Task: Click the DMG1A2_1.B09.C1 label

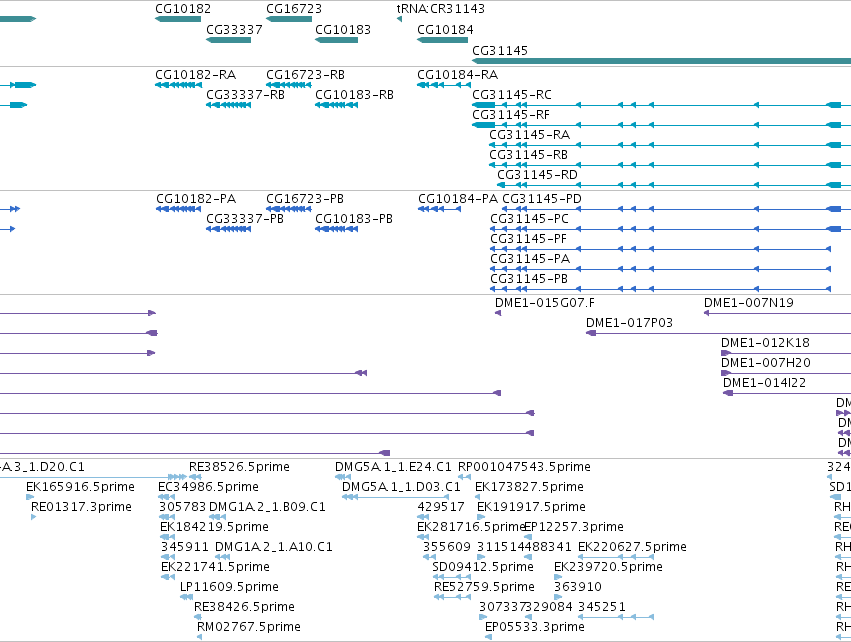Action: (x=267, y=507)
